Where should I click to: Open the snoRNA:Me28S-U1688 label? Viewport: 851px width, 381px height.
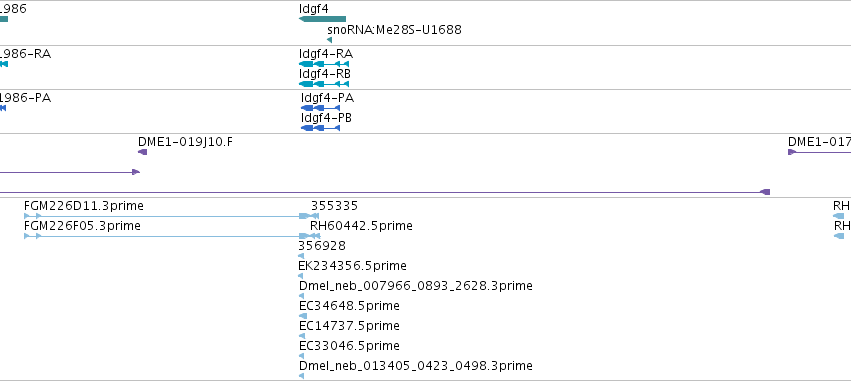[x=395, y=29]
